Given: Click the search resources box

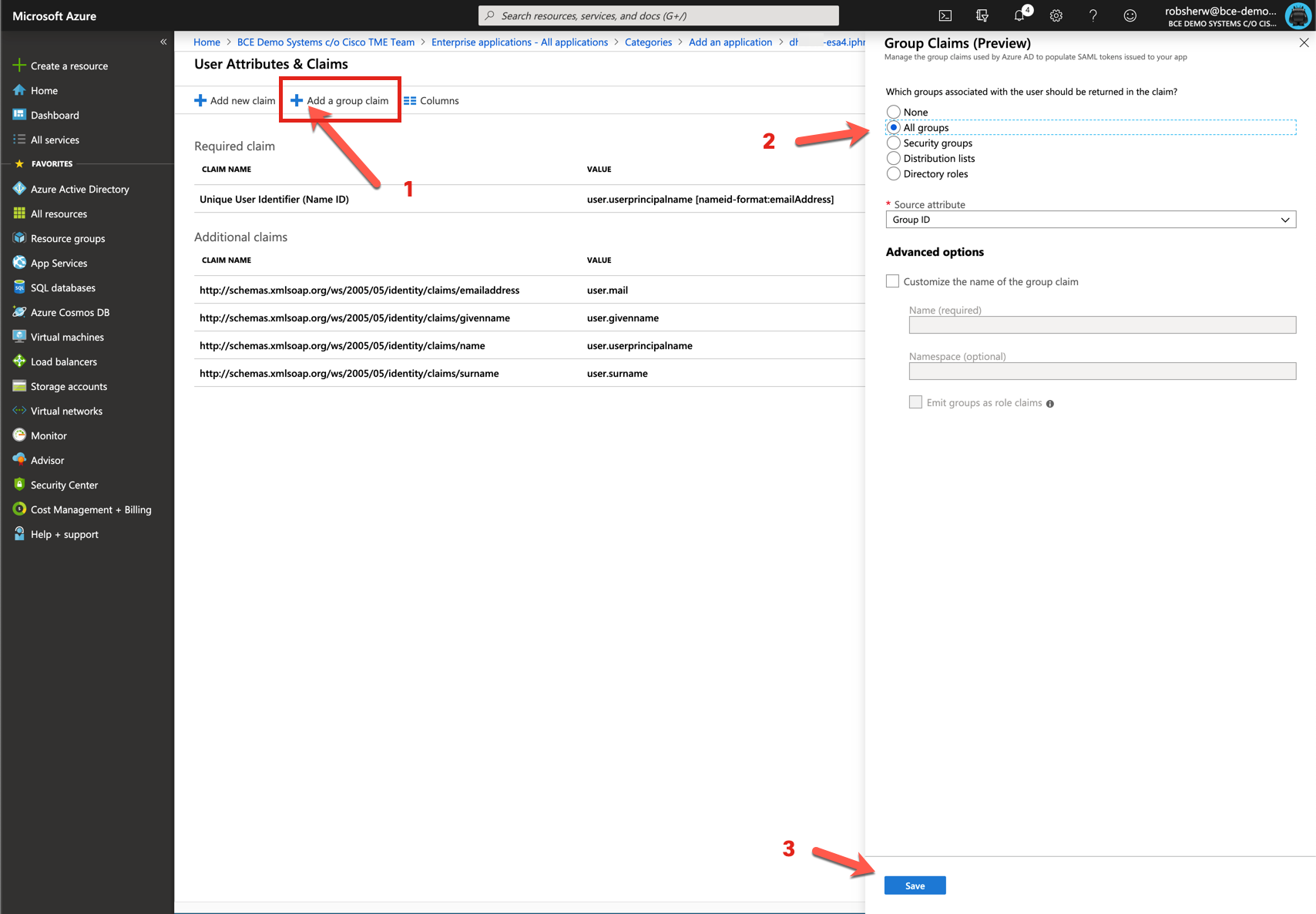Looking at the screenshot, I should [x=659, y=15].
